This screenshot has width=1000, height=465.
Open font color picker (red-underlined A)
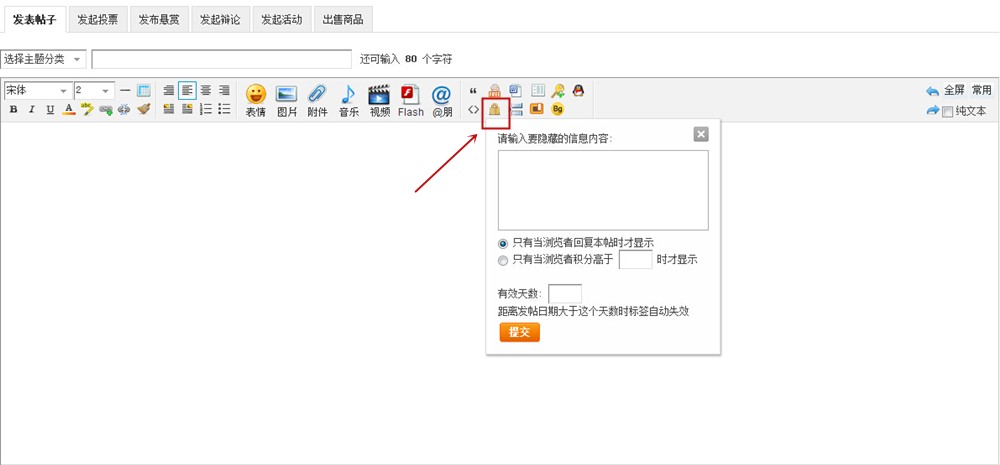point(69,110)
